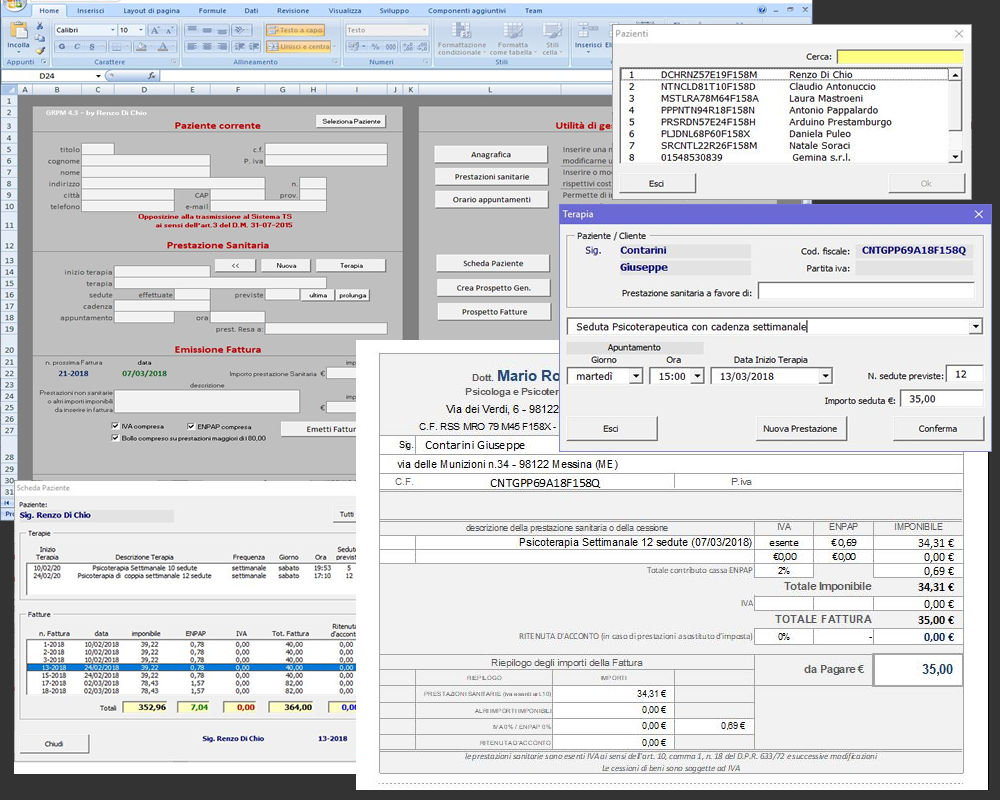Click the increase decimal places icon
Image resolution: width=1000 pixels, height=800 pixels.
[407, 47]
